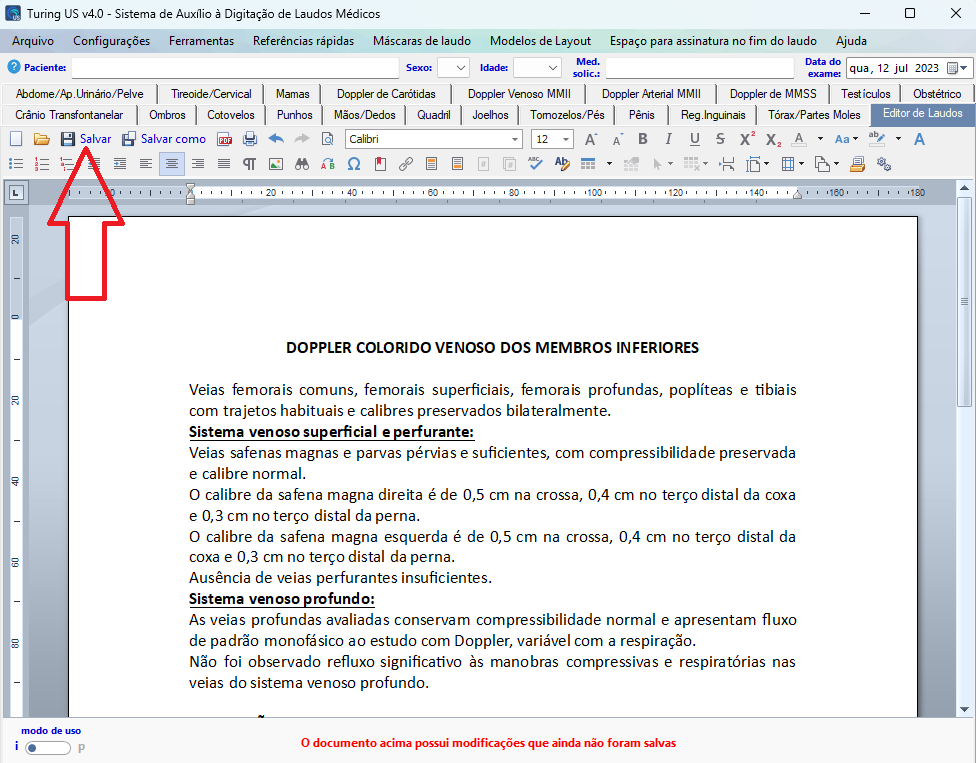Open the 'Máscaras de laudo' menu

(x=421, y=41)
